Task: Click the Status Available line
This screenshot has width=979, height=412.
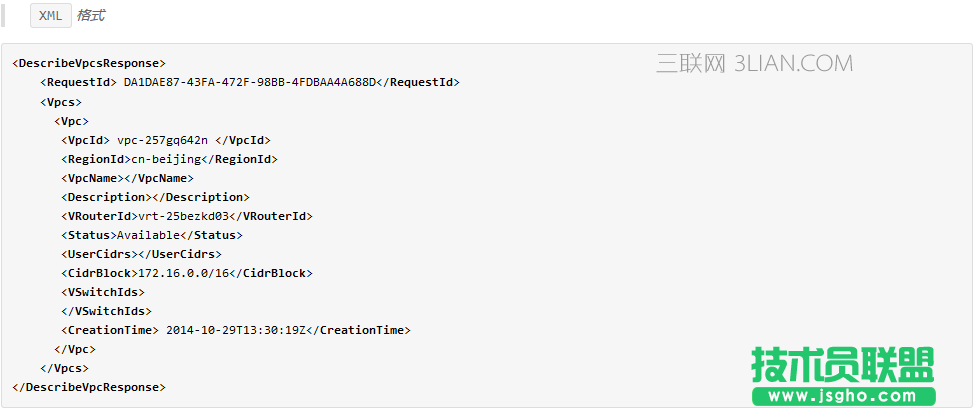Action: [152, 235]
